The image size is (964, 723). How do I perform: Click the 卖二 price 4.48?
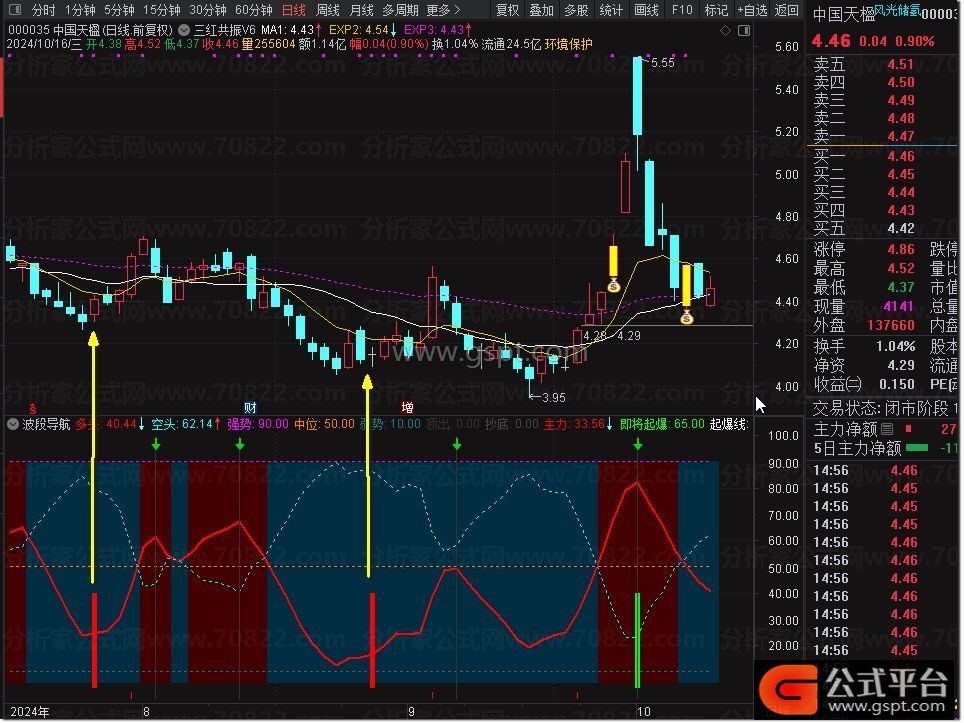pos(901,118)
